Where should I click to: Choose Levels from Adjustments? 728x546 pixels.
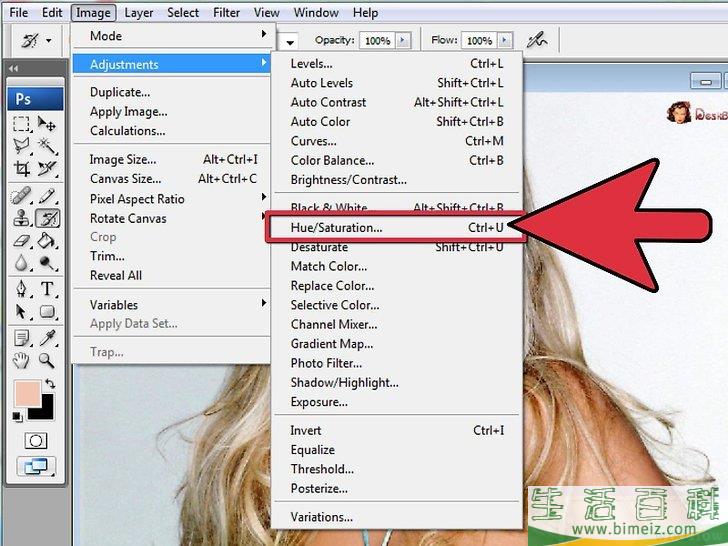(396, 64)
